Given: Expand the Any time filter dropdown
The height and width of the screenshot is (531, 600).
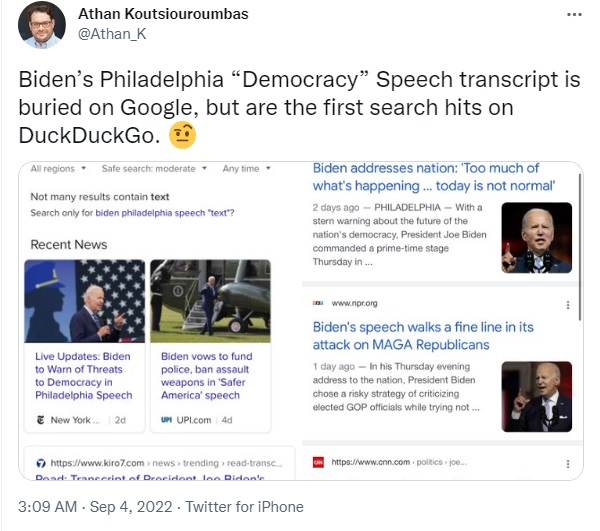Looking at the screenshot, I should pyautogui.click(x=247, y=169).
